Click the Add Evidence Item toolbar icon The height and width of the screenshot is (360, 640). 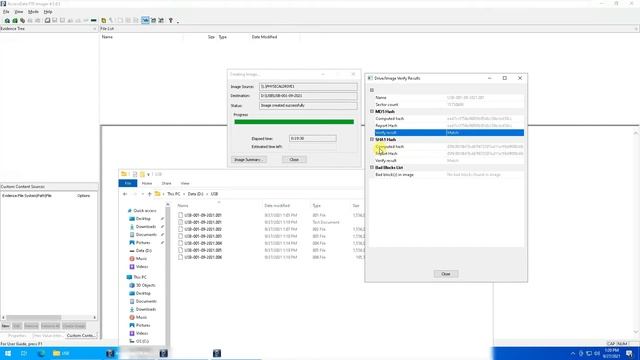(7, 20)
